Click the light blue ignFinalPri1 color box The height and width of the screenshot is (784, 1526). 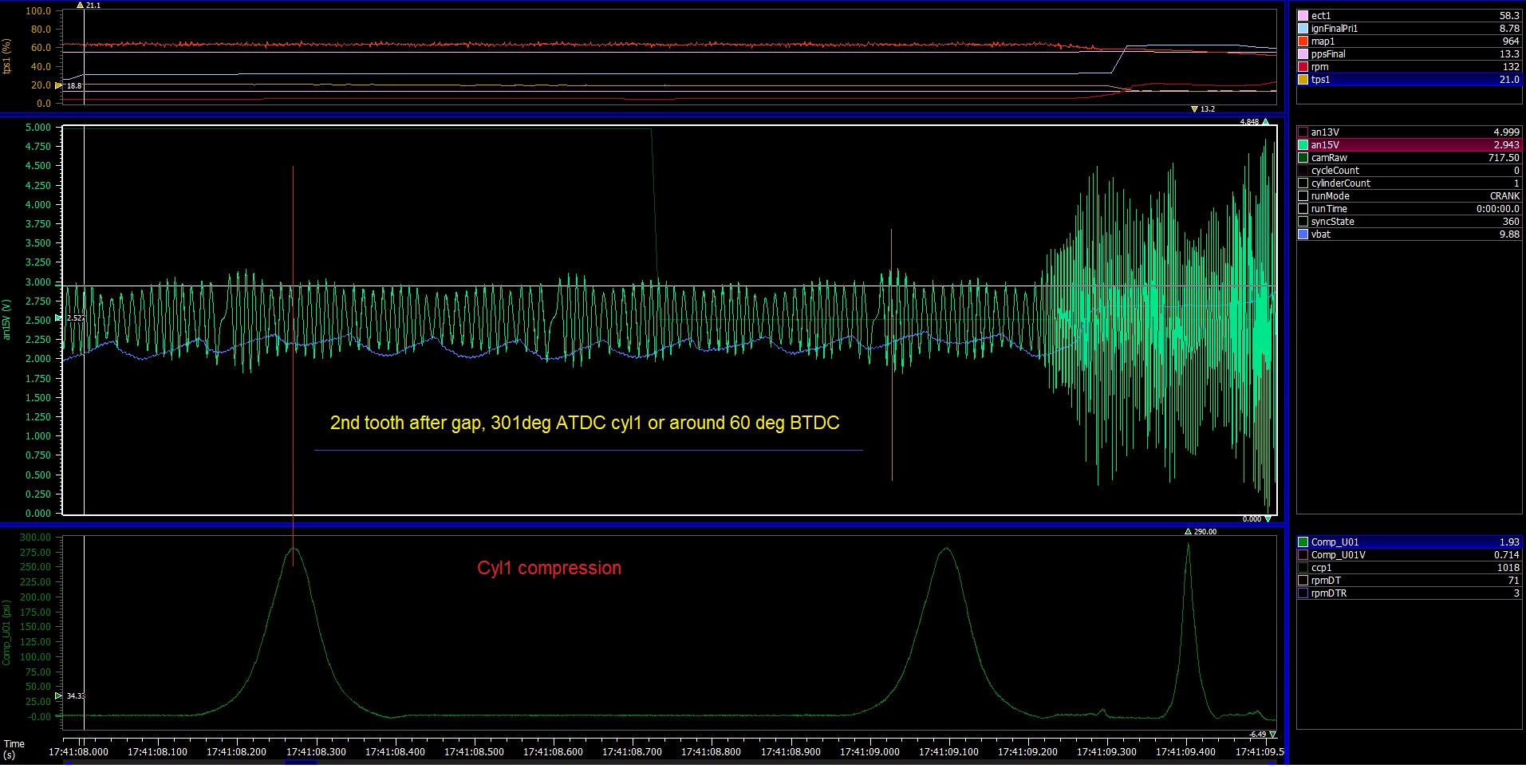[x=1303, y=29]
